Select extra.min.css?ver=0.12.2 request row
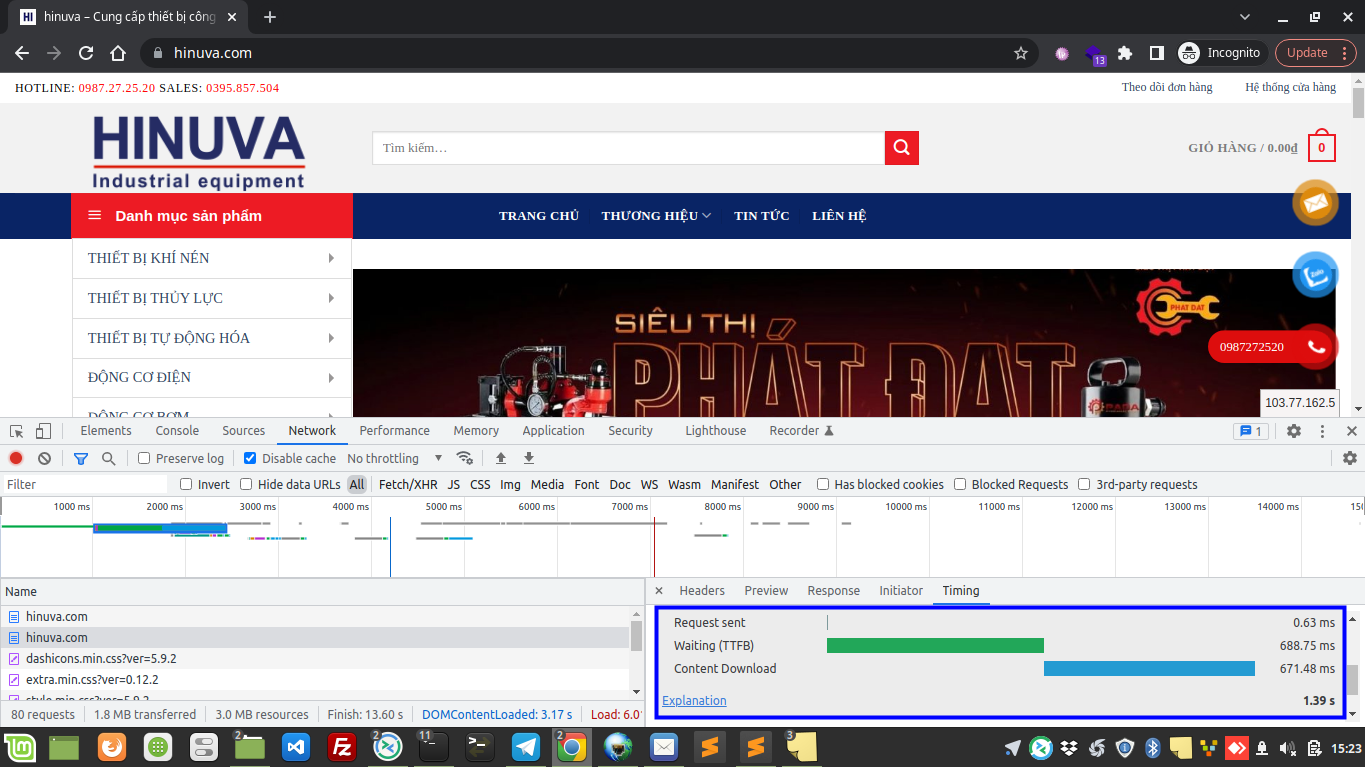 pos(315,680)
